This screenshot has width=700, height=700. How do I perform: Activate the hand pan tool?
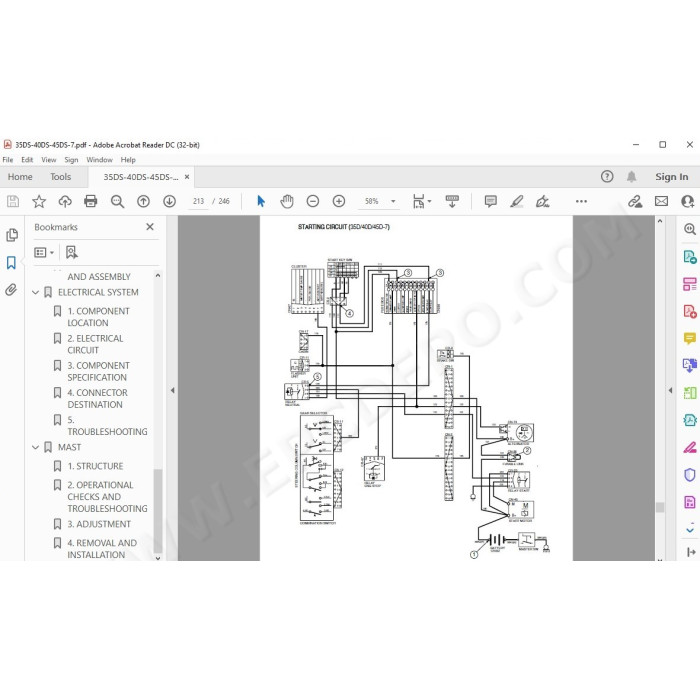tap(287, 201)
